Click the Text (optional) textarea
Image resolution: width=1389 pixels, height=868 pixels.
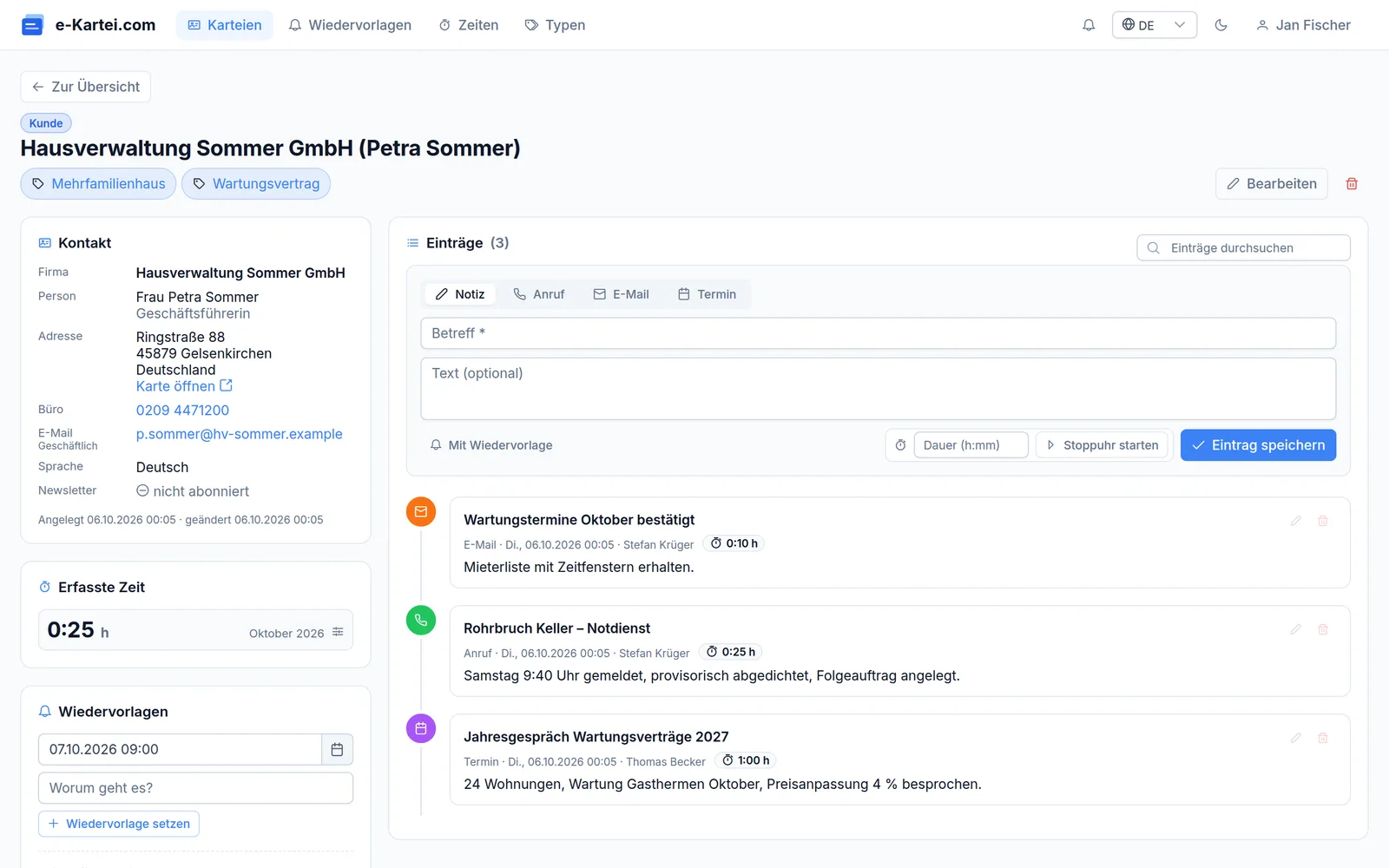[879, 389]
